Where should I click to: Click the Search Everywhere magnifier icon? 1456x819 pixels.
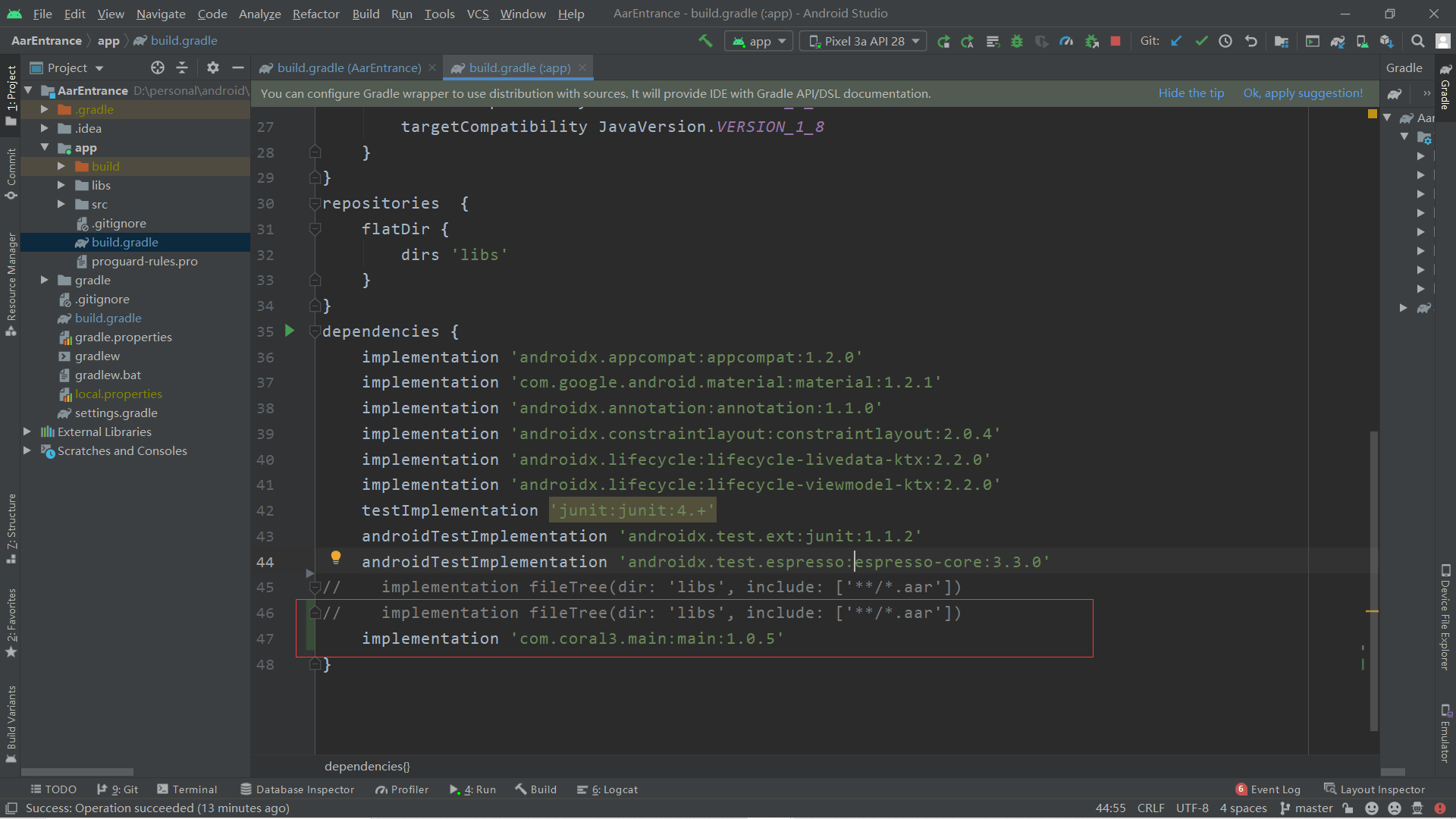(x=1417, y=42)
